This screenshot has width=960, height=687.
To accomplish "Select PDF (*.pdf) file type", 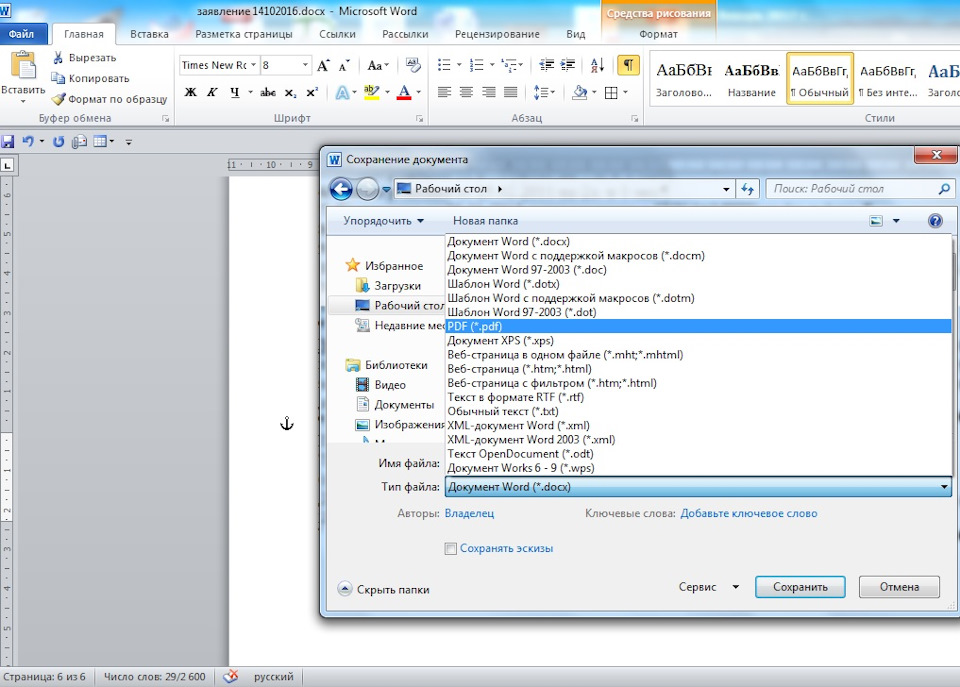I will [698, 326].
